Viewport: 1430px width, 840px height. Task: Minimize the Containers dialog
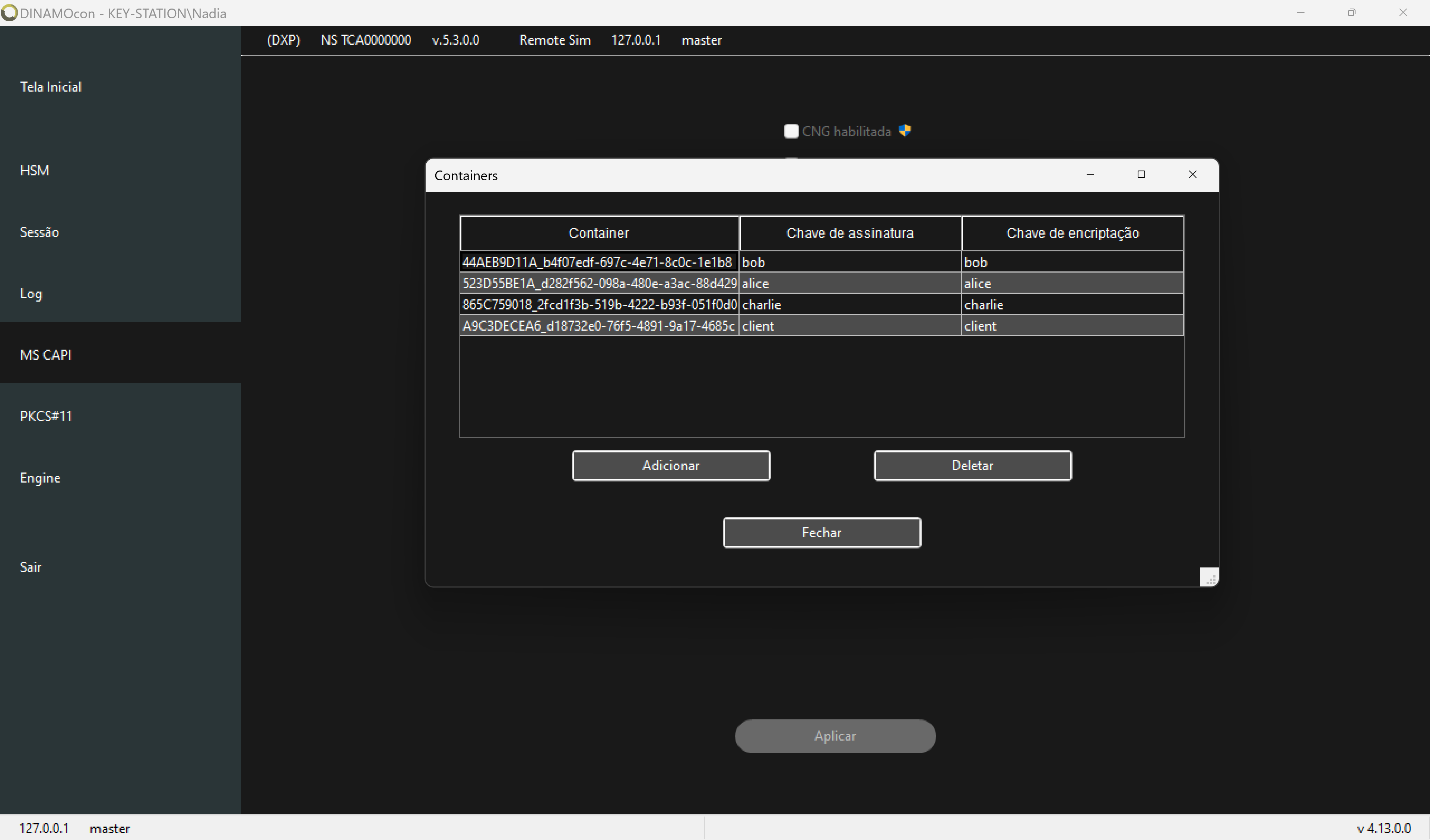pos(1090,175)
